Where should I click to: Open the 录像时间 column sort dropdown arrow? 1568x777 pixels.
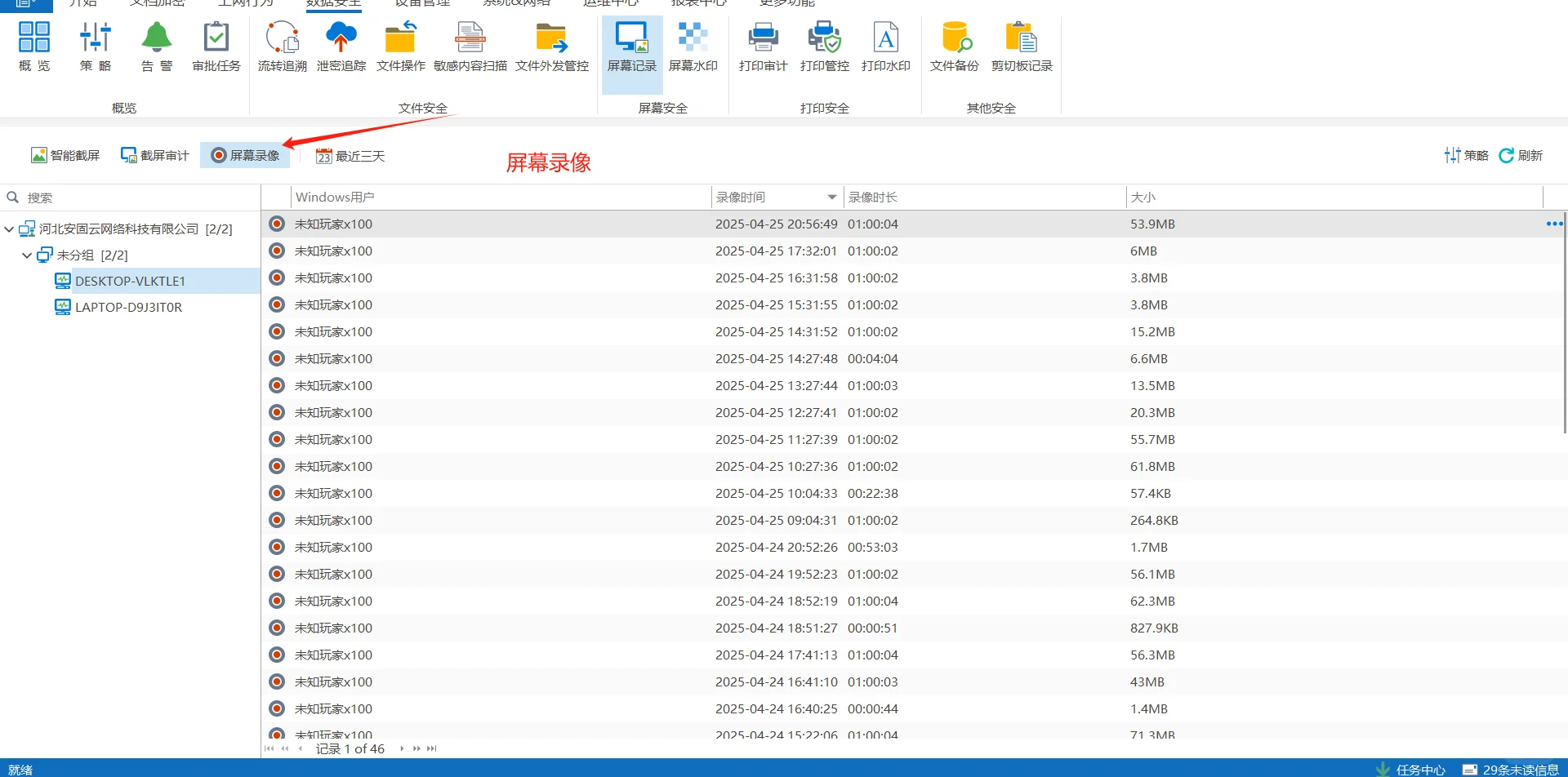pyautogui.click(x=831, y=197)
